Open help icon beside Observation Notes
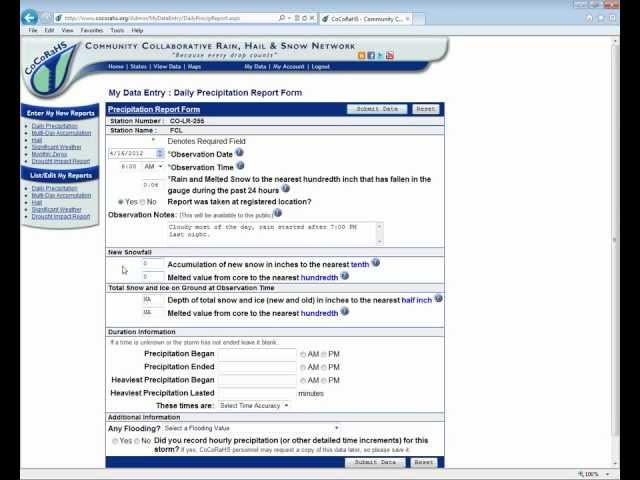 coord(278,213)
